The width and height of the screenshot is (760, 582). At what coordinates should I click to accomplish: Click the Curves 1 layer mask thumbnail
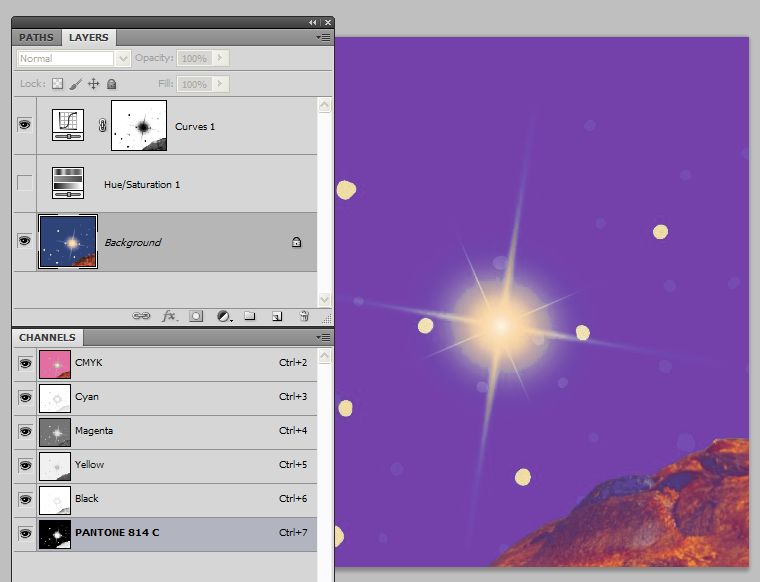(139, 126)
